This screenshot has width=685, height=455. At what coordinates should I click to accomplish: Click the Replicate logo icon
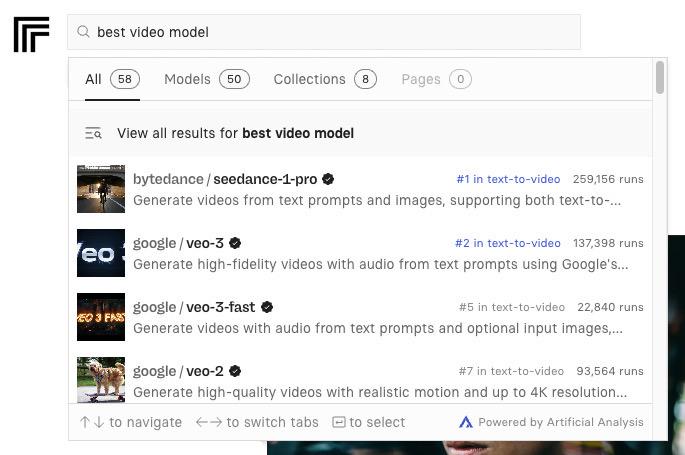tap(31, 34)
